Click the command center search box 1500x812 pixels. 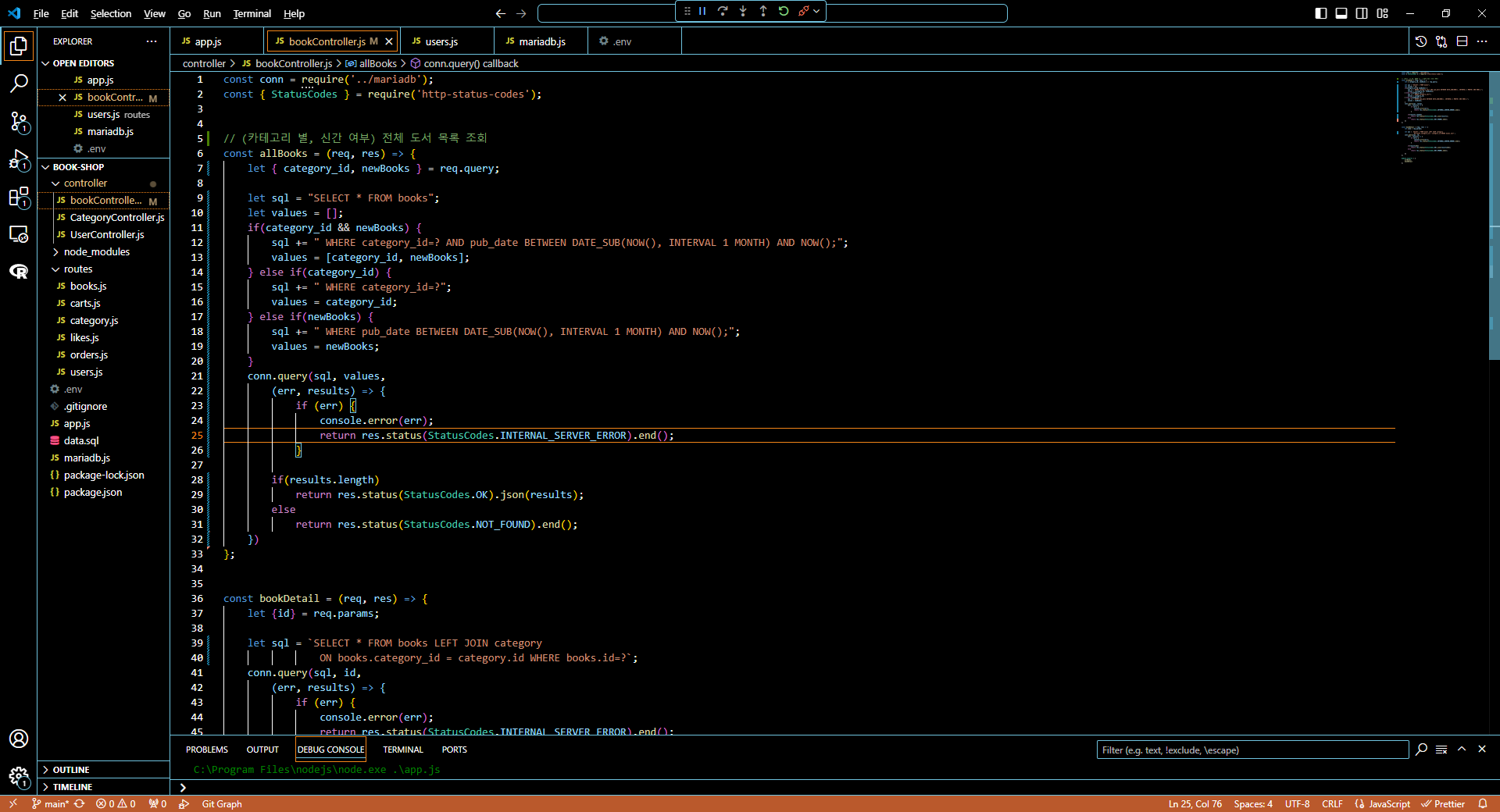click(773, 13)
